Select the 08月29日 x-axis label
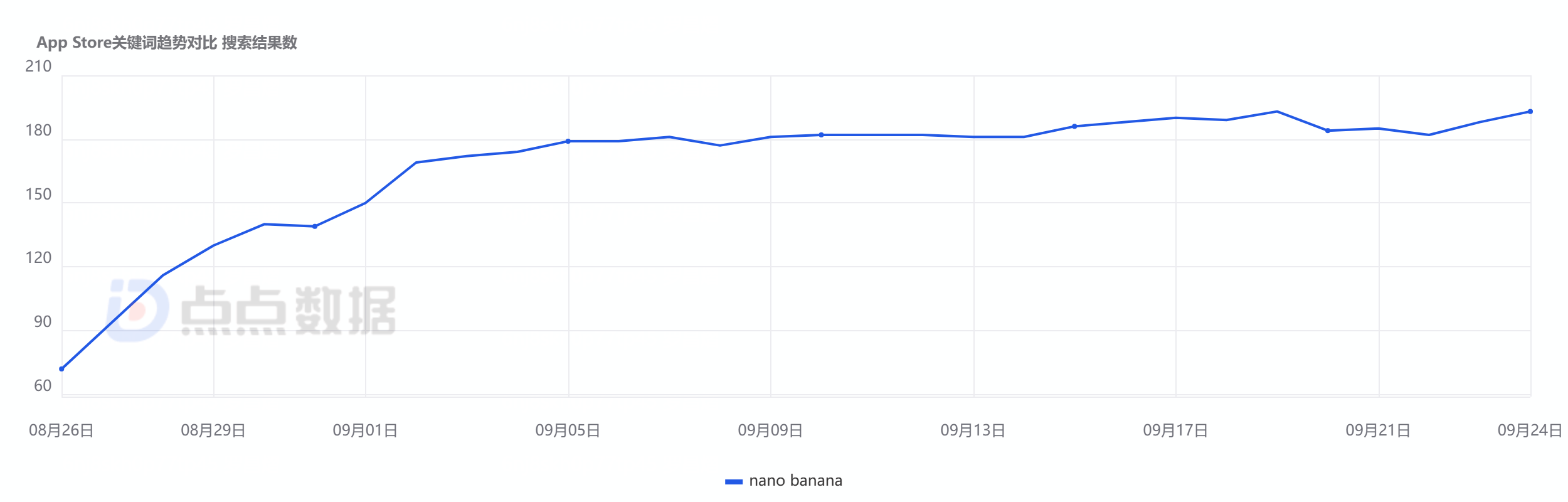This screenshot has height=502, width=1568. 213,430
